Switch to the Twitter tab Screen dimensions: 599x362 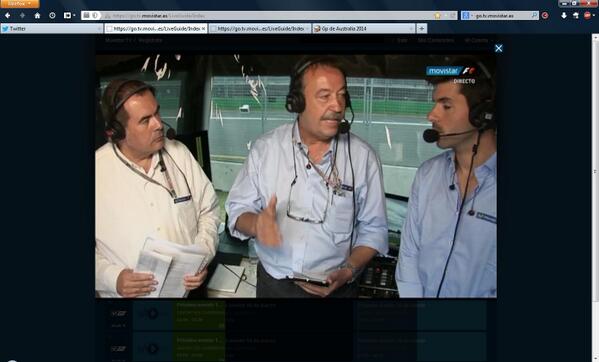52,29
